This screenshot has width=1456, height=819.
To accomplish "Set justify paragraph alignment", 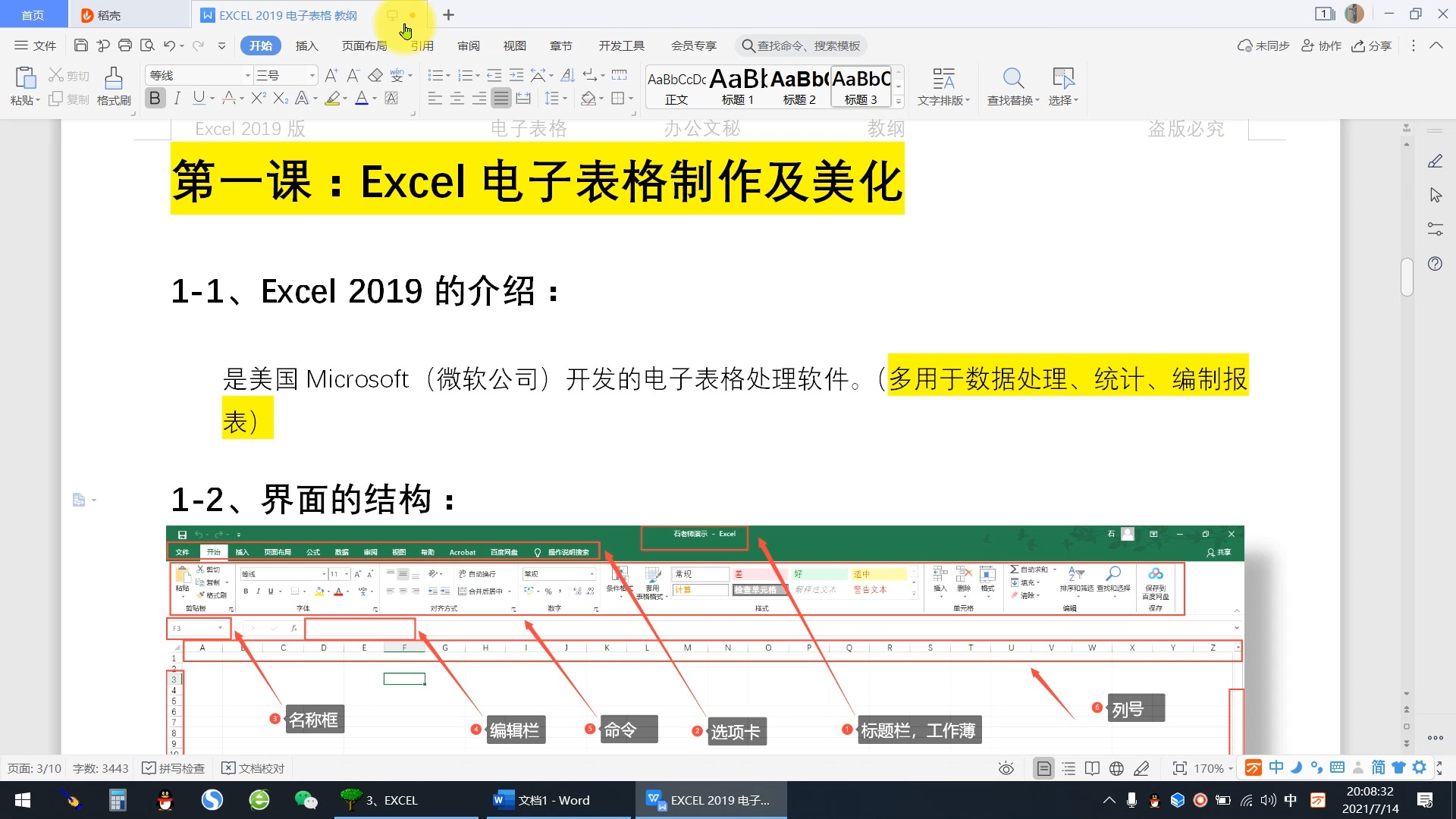I will (500, 98).
